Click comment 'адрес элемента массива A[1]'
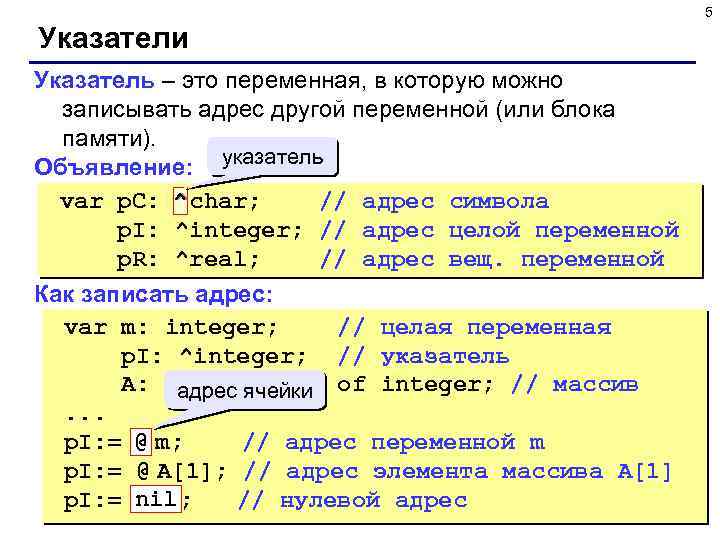The width and height of the screenshot is (720, 540). (479, 472)
